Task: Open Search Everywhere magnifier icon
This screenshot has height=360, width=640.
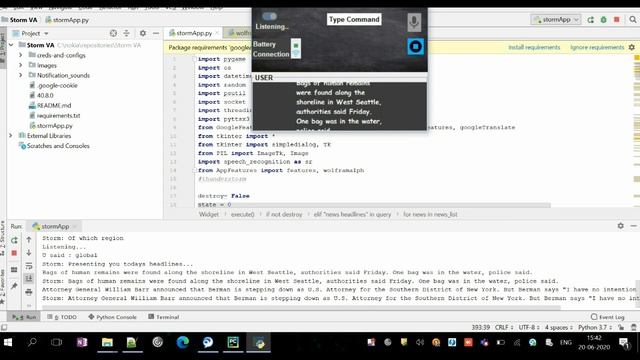Action: [x=633, y=20]
